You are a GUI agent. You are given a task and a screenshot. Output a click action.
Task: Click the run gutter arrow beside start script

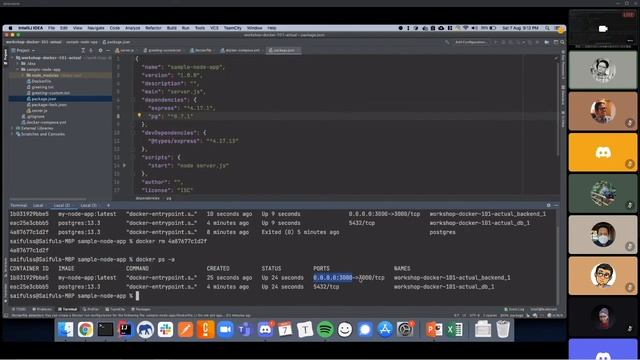(124, 165)
